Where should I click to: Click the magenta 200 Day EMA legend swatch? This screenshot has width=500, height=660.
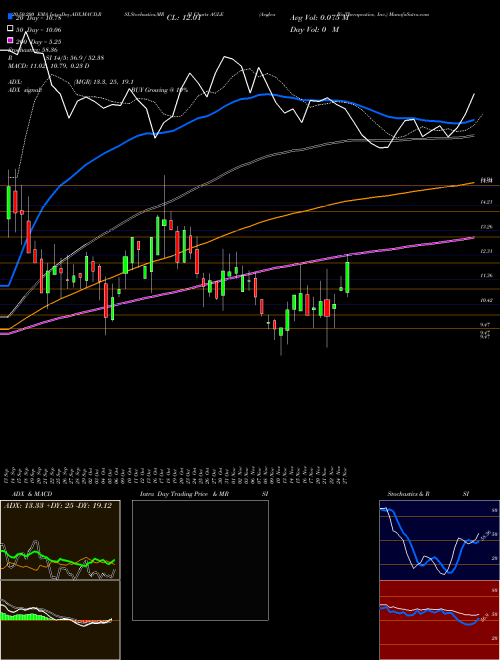[x=10, y=41]
